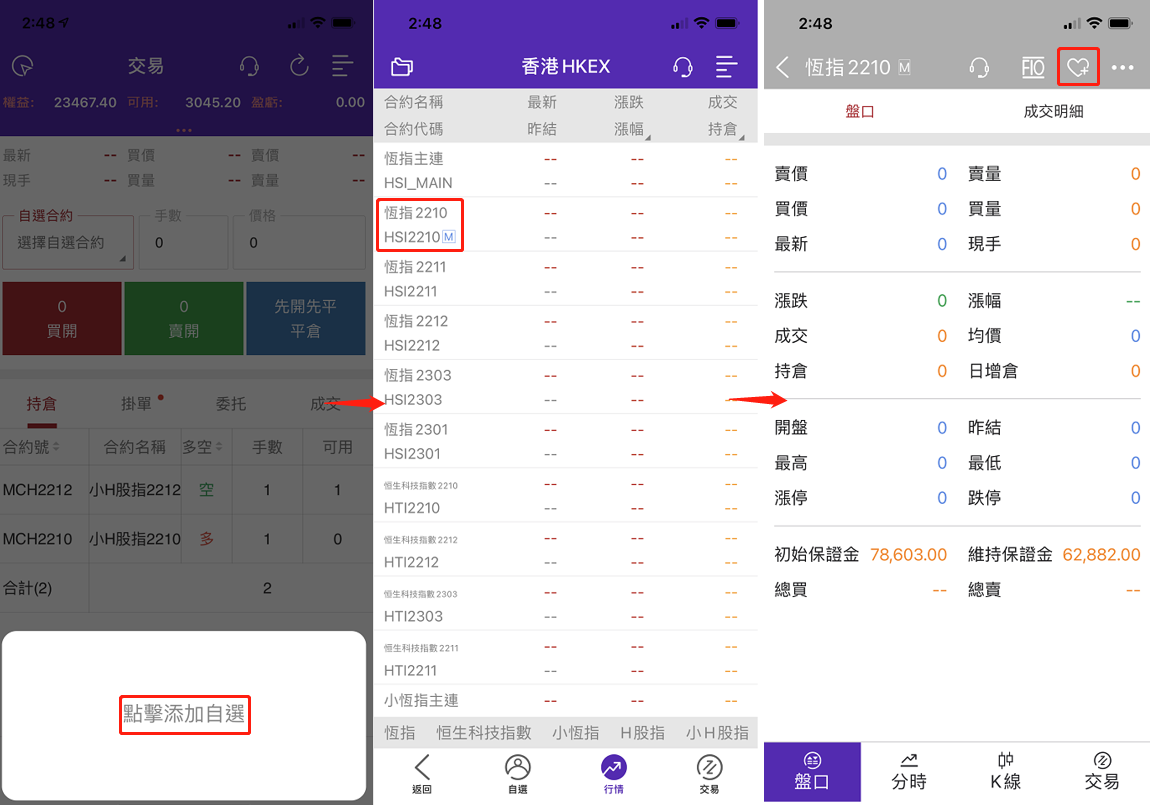This screenshot has width=1150, height=805.
Task: Open the 選擇自選合約 dropdown
Action: 67,242
